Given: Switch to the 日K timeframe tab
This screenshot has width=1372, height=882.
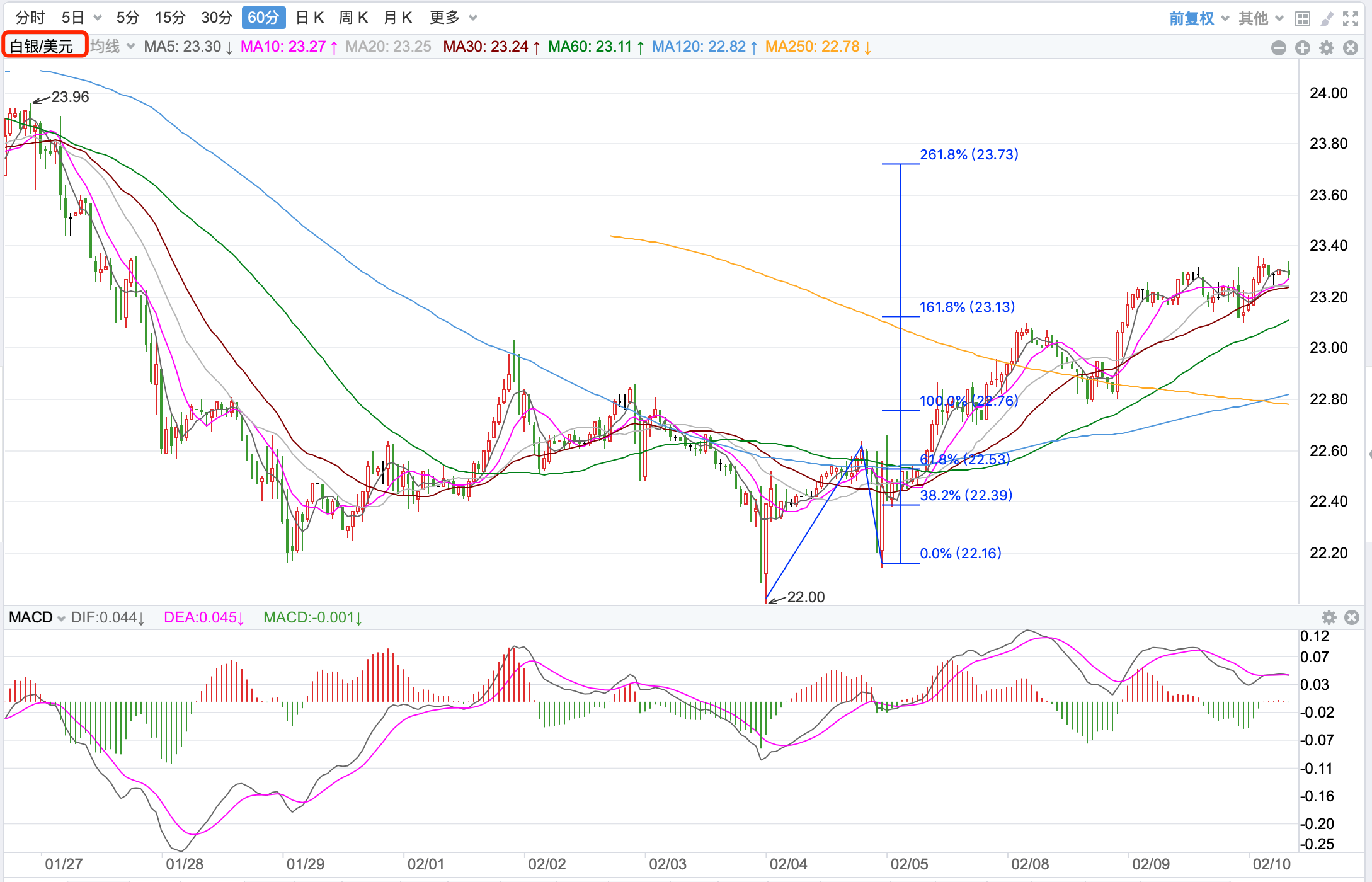Looking at the screenshot, I should tap(309, 18).
